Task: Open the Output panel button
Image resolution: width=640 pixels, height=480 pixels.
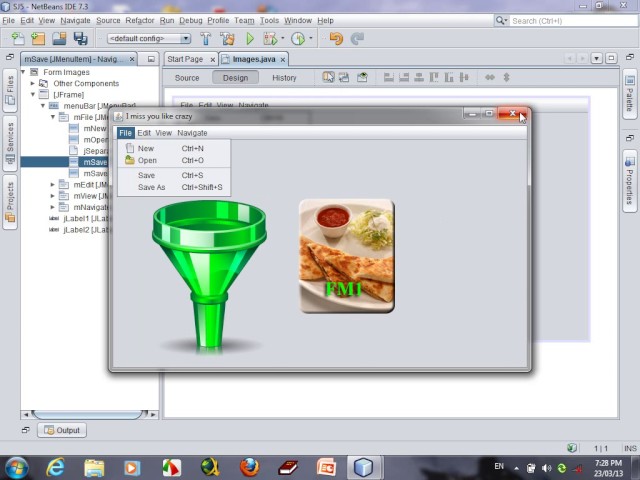Action: tap(62, 430)
